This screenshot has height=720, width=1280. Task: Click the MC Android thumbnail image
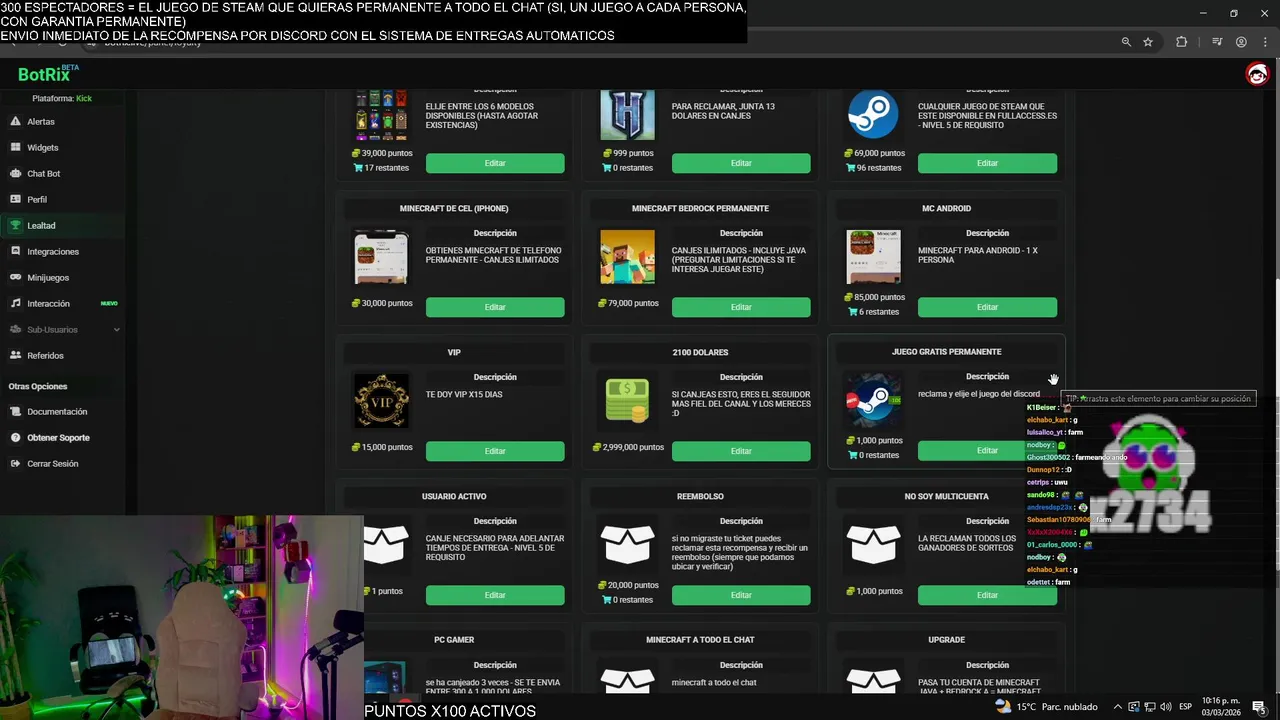tap(873, 257)
